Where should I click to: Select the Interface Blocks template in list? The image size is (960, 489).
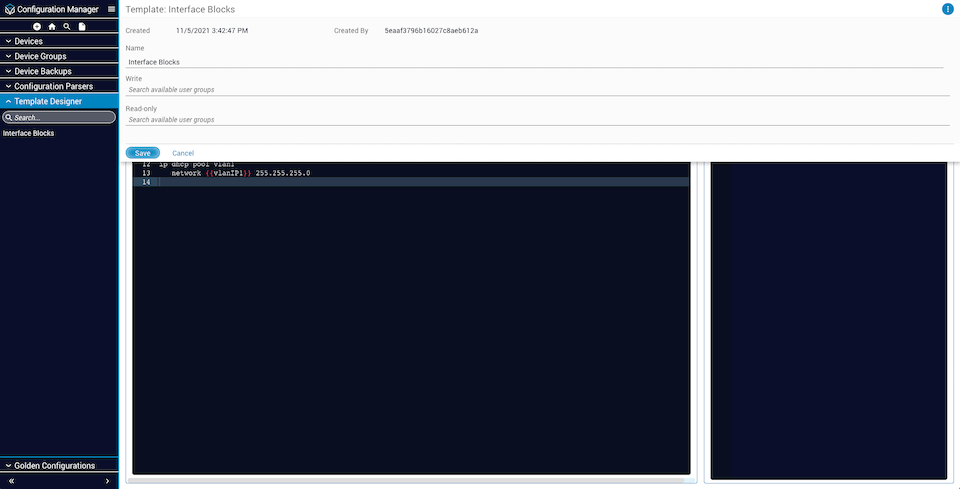[29, 133]
